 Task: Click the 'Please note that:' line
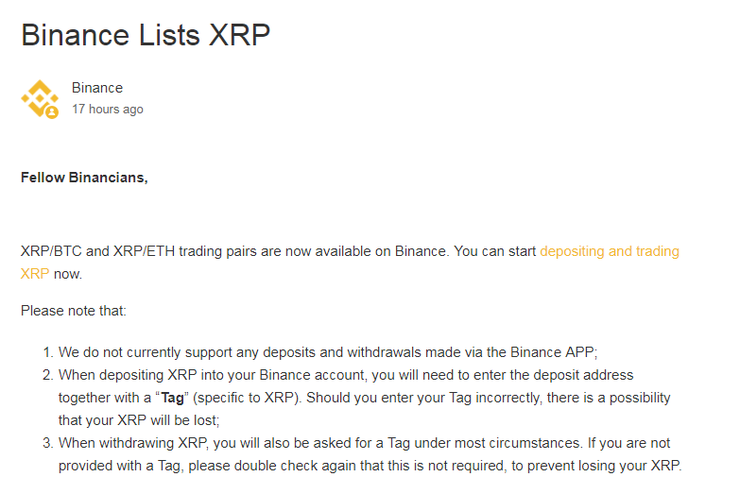coord(74,310)
